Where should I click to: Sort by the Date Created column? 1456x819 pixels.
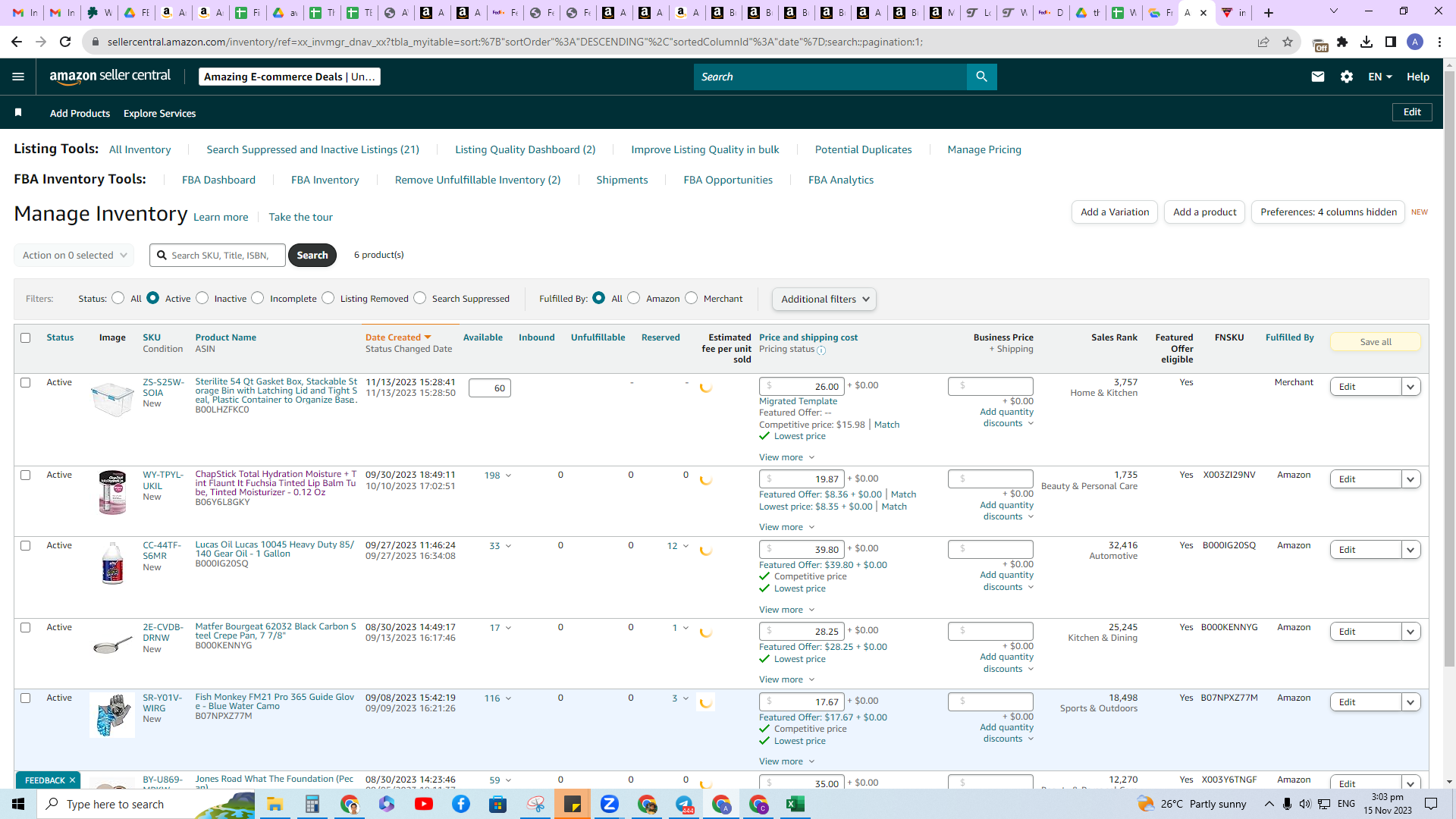click(398, 337)
